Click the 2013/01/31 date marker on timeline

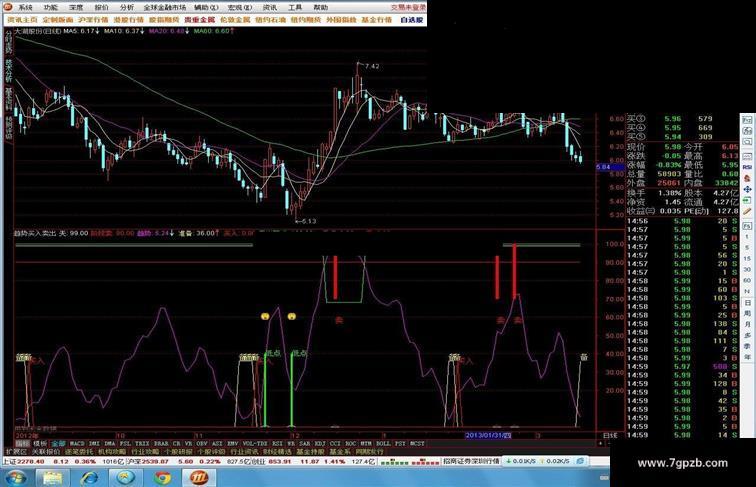pyautogui.click(x=488, y=435)
